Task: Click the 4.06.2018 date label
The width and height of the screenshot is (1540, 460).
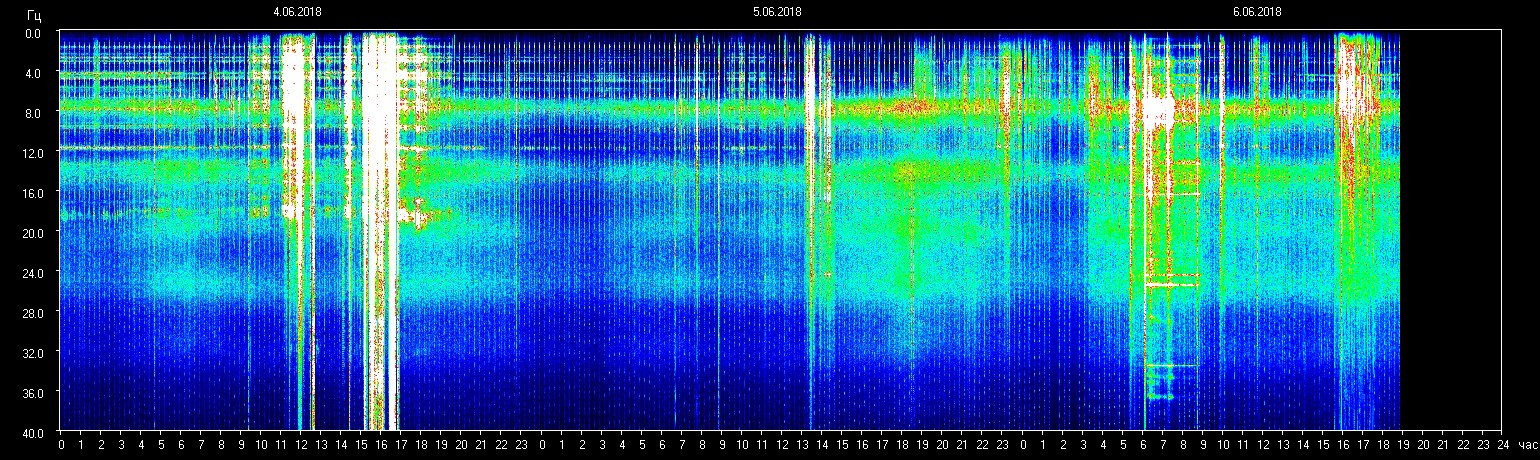Action: 297,12
